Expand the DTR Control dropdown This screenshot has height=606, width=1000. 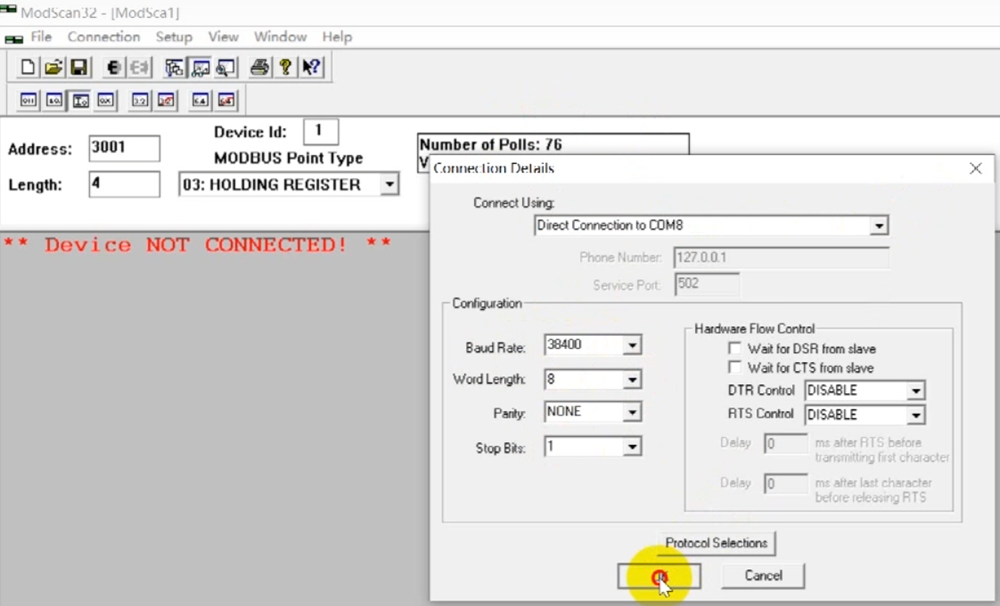(x=915, y=390)
